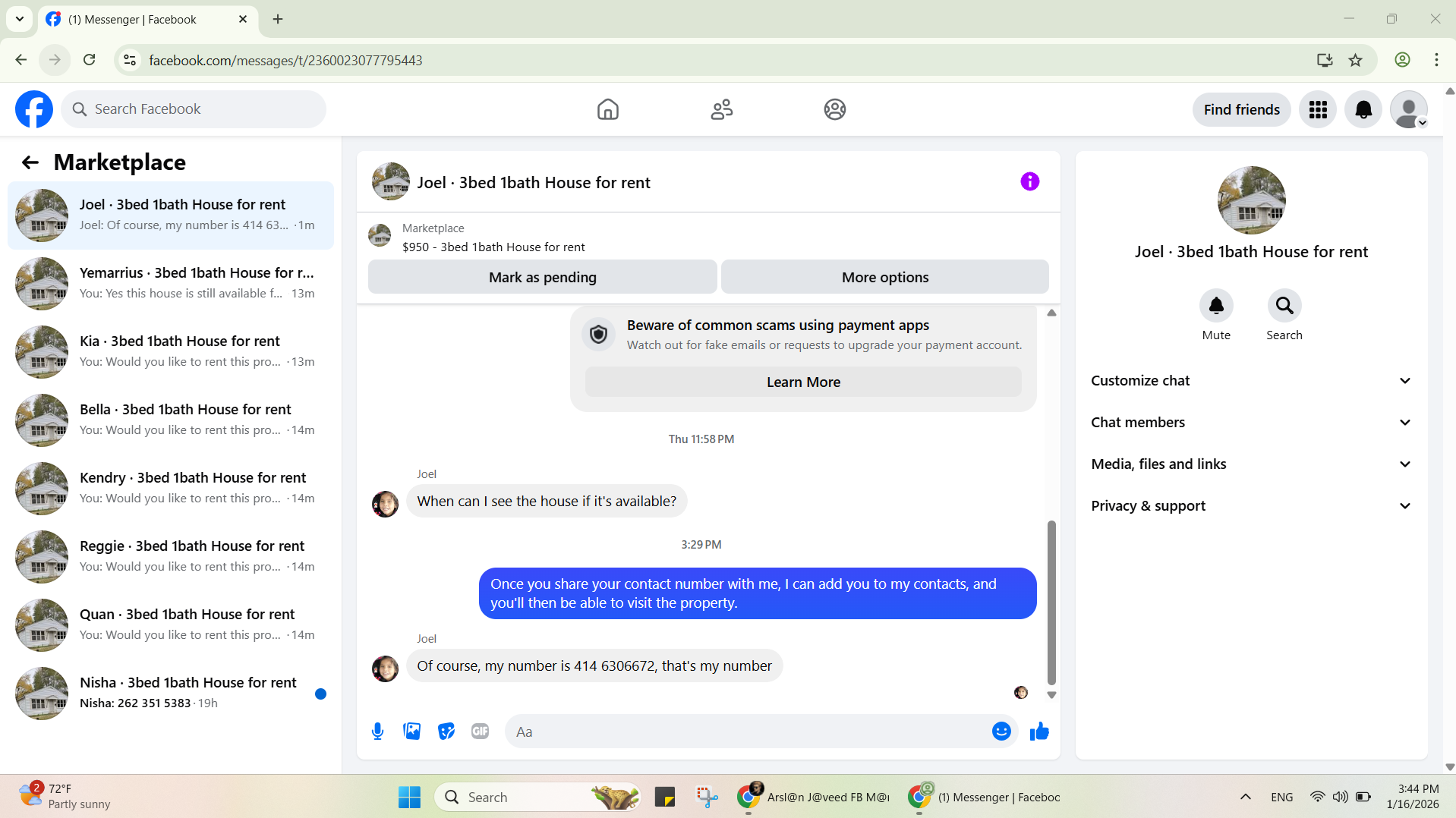Click message "When can I see the house"

[547, 502]
